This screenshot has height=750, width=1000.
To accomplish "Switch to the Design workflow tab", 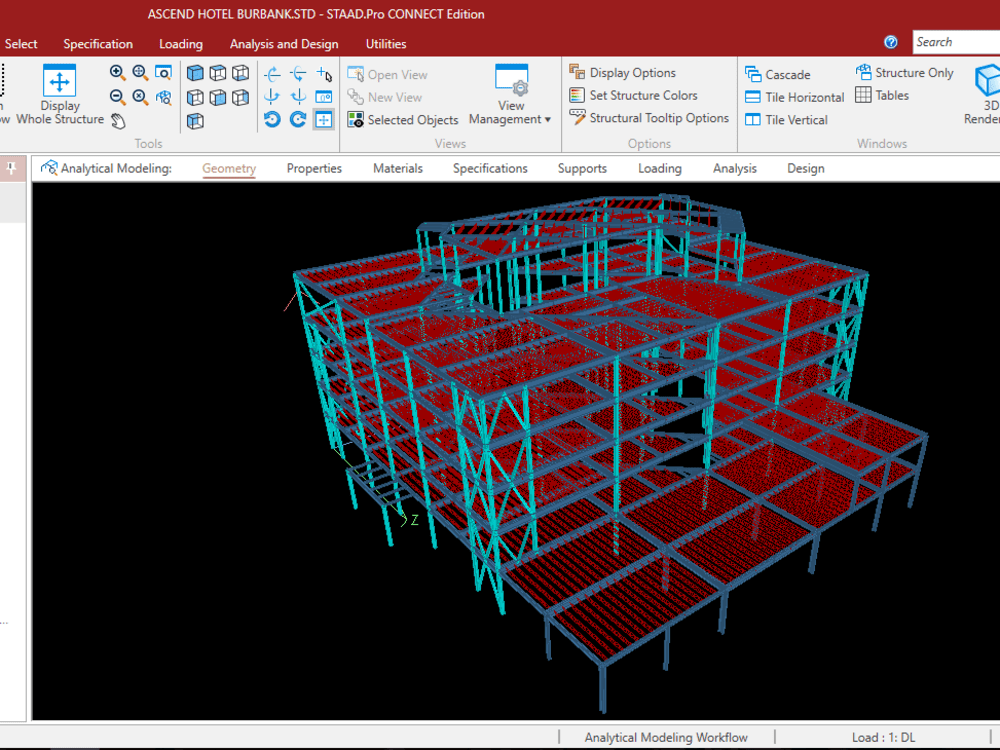I will [x=805, y=168].
